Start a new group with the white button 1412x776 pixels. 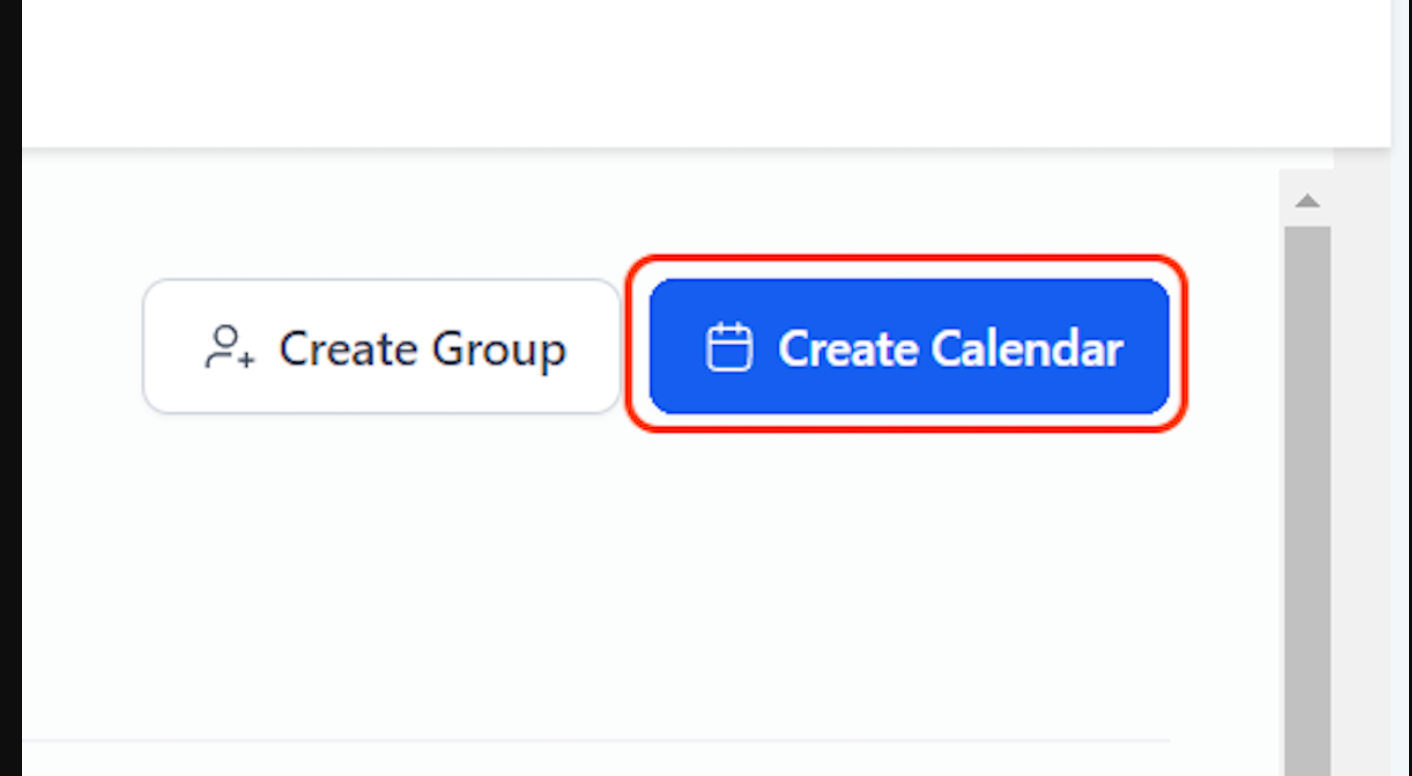coord(382,346)
